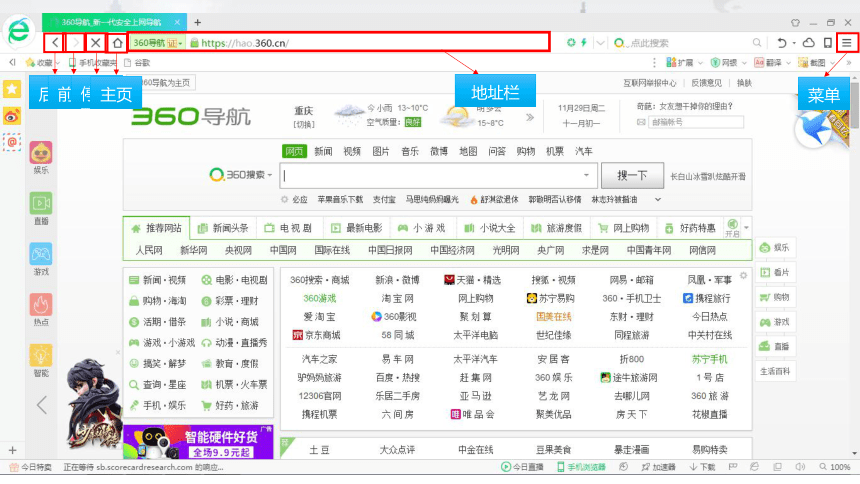The width and height of the screenshot is (860, 484).
Task: Click the 邮箱帐号 email account field
Action: pyautogui.click(x=695, y=122)
